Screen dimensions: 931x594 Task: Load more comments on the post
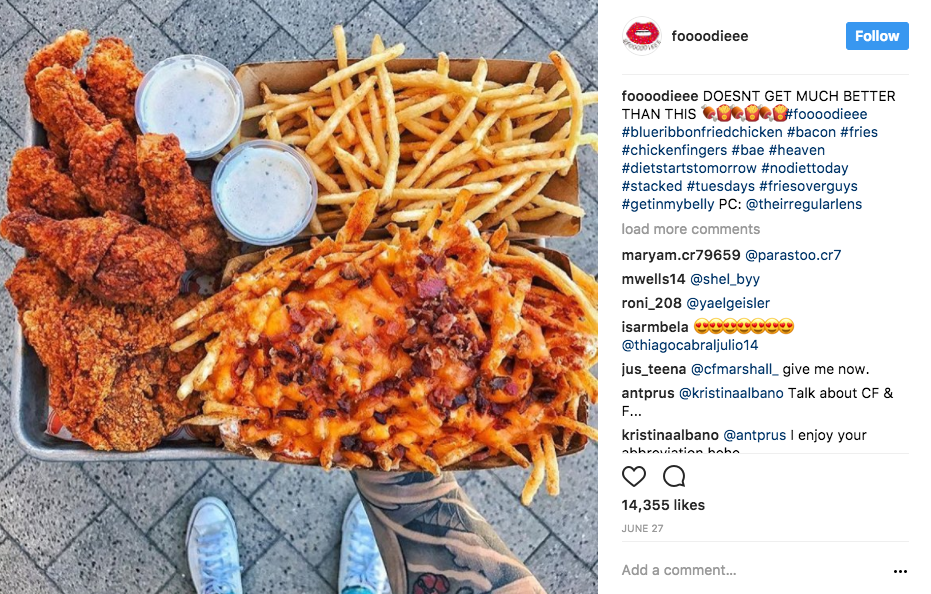click(x=691, y=229)
